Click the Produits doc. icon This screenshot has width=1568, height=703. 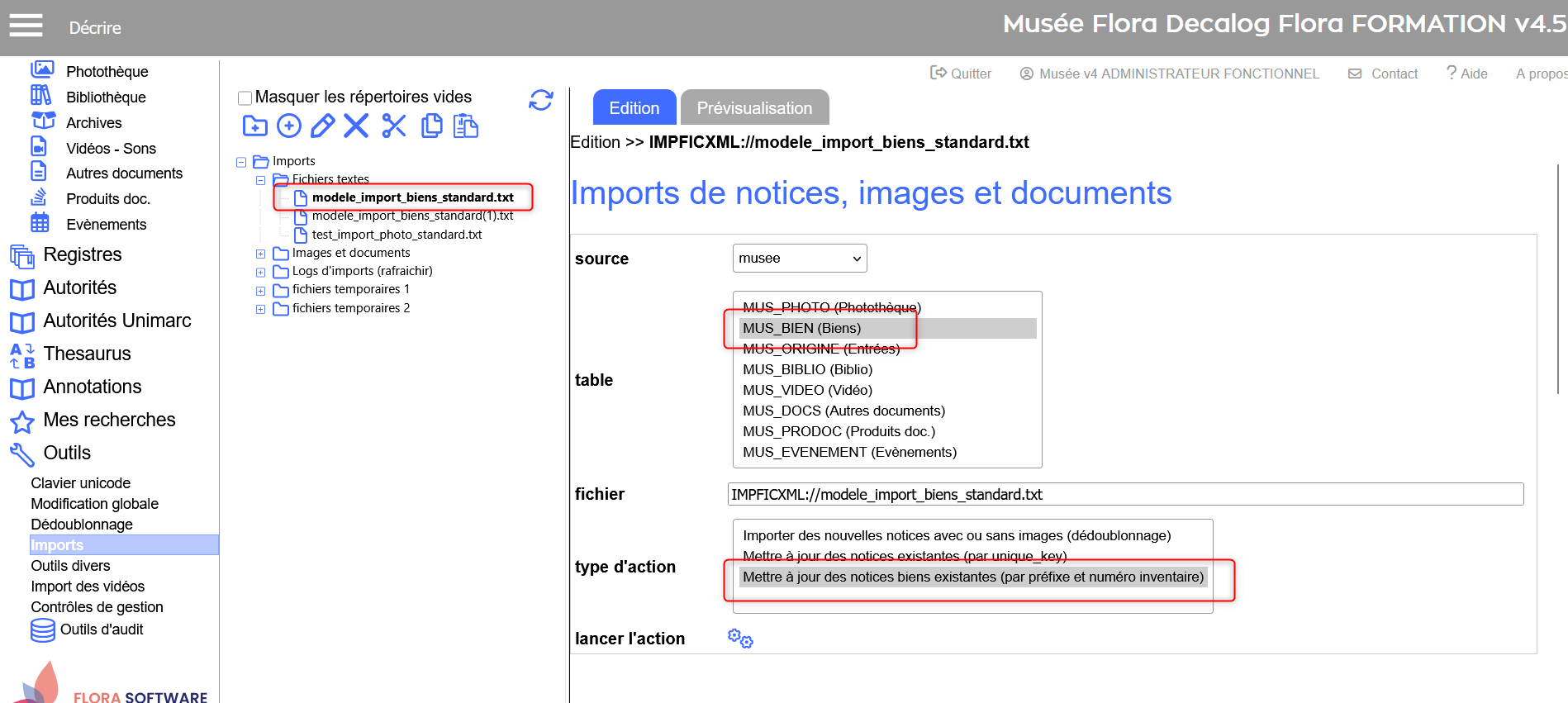click(39, 197)
